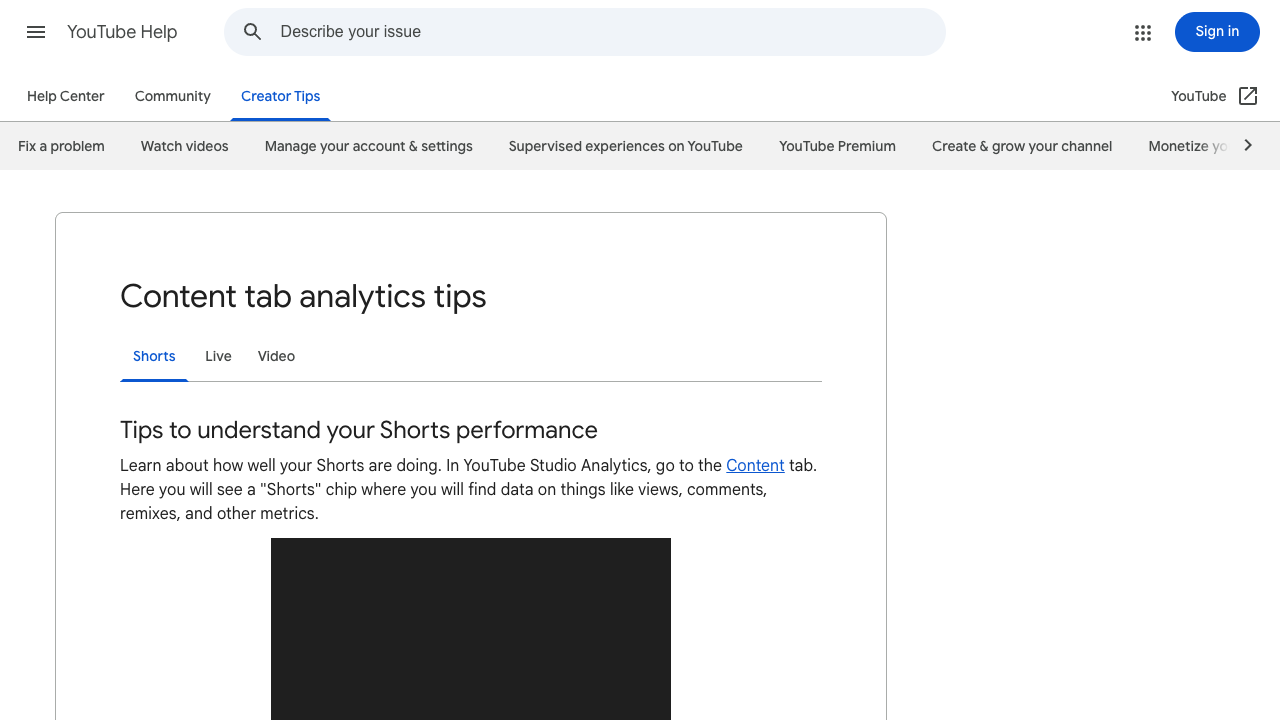Open Supervised experiences on YouTube category
Screen dimensions: 1280x720
626,146
